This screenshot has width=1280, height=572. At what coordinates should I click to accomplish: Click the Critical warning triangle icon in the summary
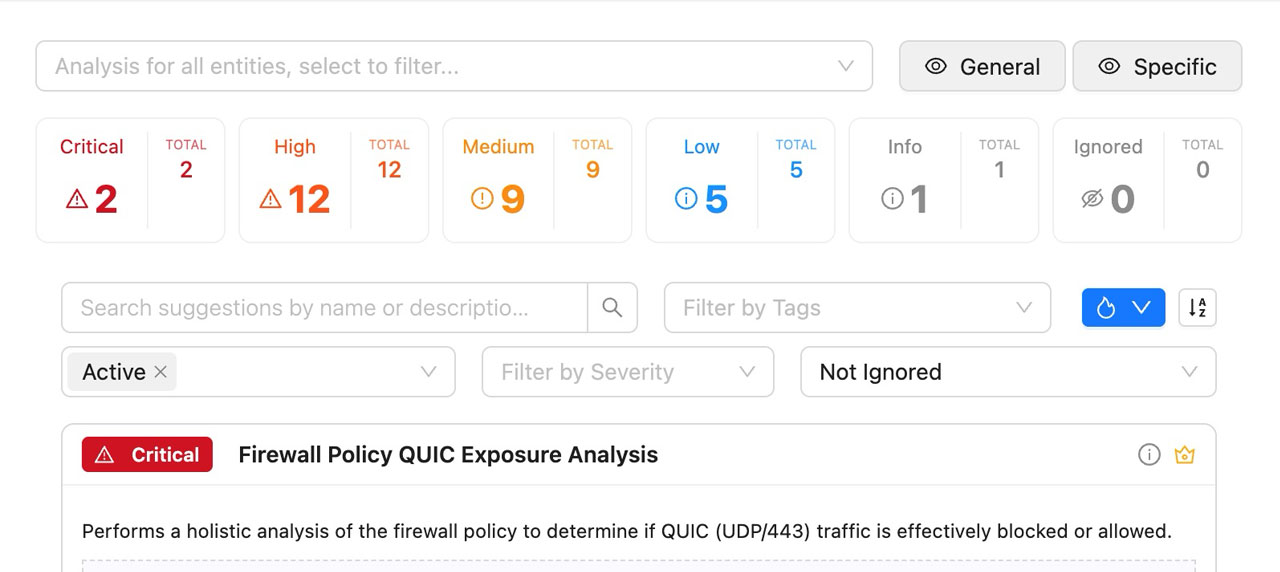coord(77,200)
